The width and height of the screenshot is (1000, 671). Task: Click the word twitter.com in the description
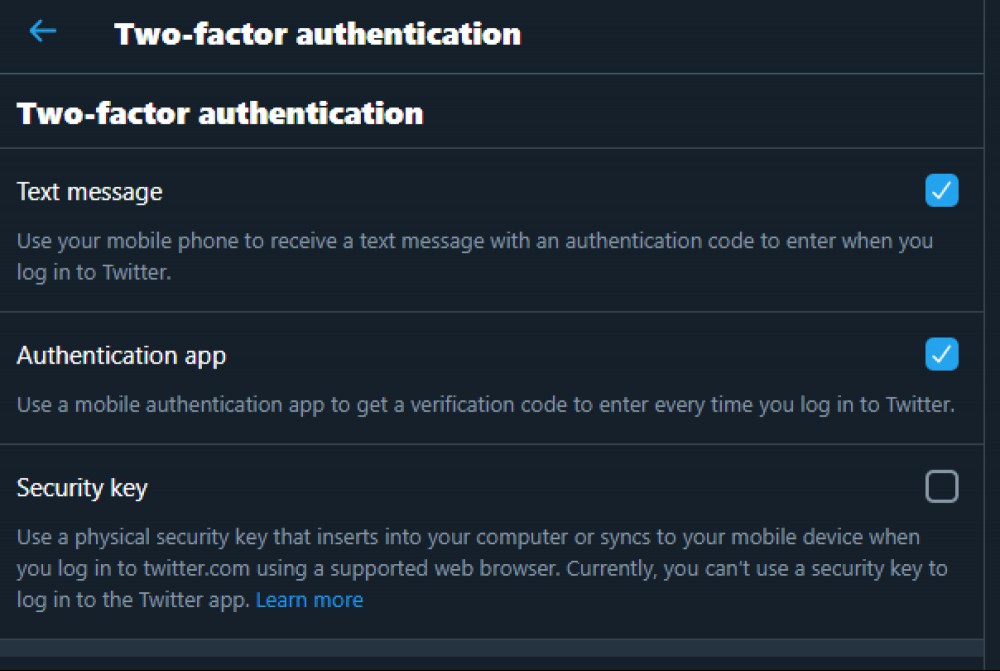click(x=196, y=568)
